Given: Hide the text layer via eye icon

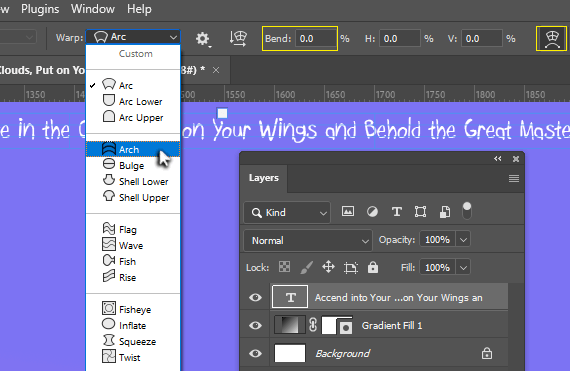Looking at the screenshot, I should click(255, 297).
